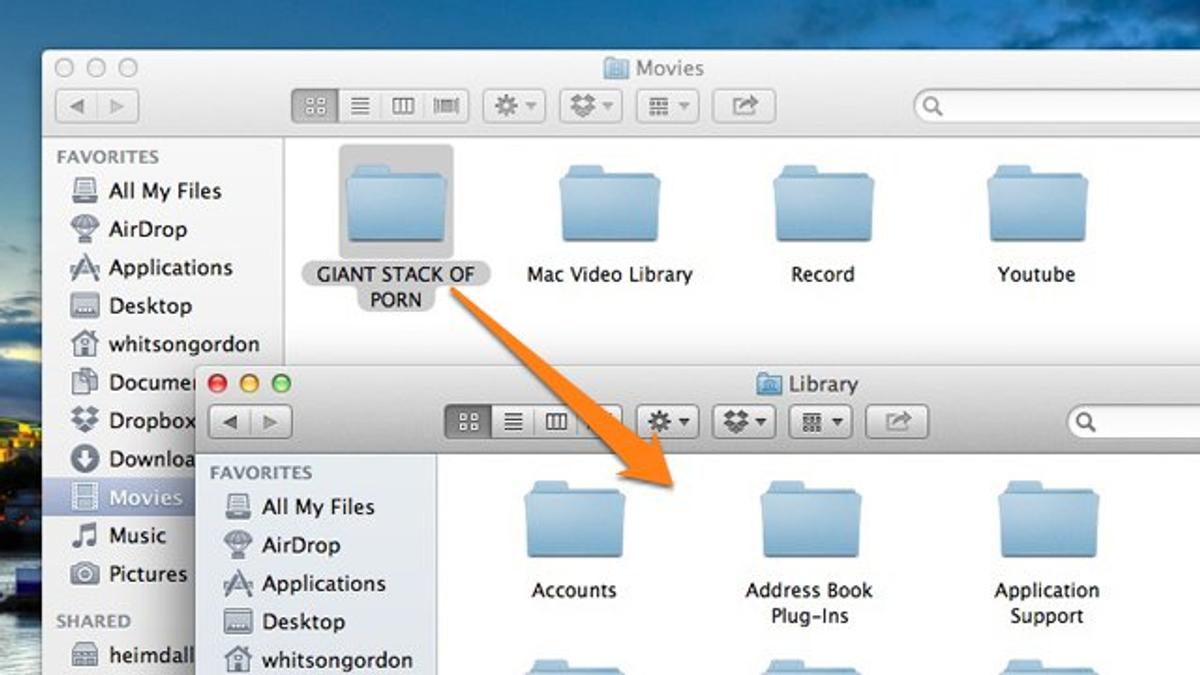Click the back arrow in Movies window
Image resolution: width=1200 pixels, height=675 pixels.
pyautogui.click(x=77, y=106)
